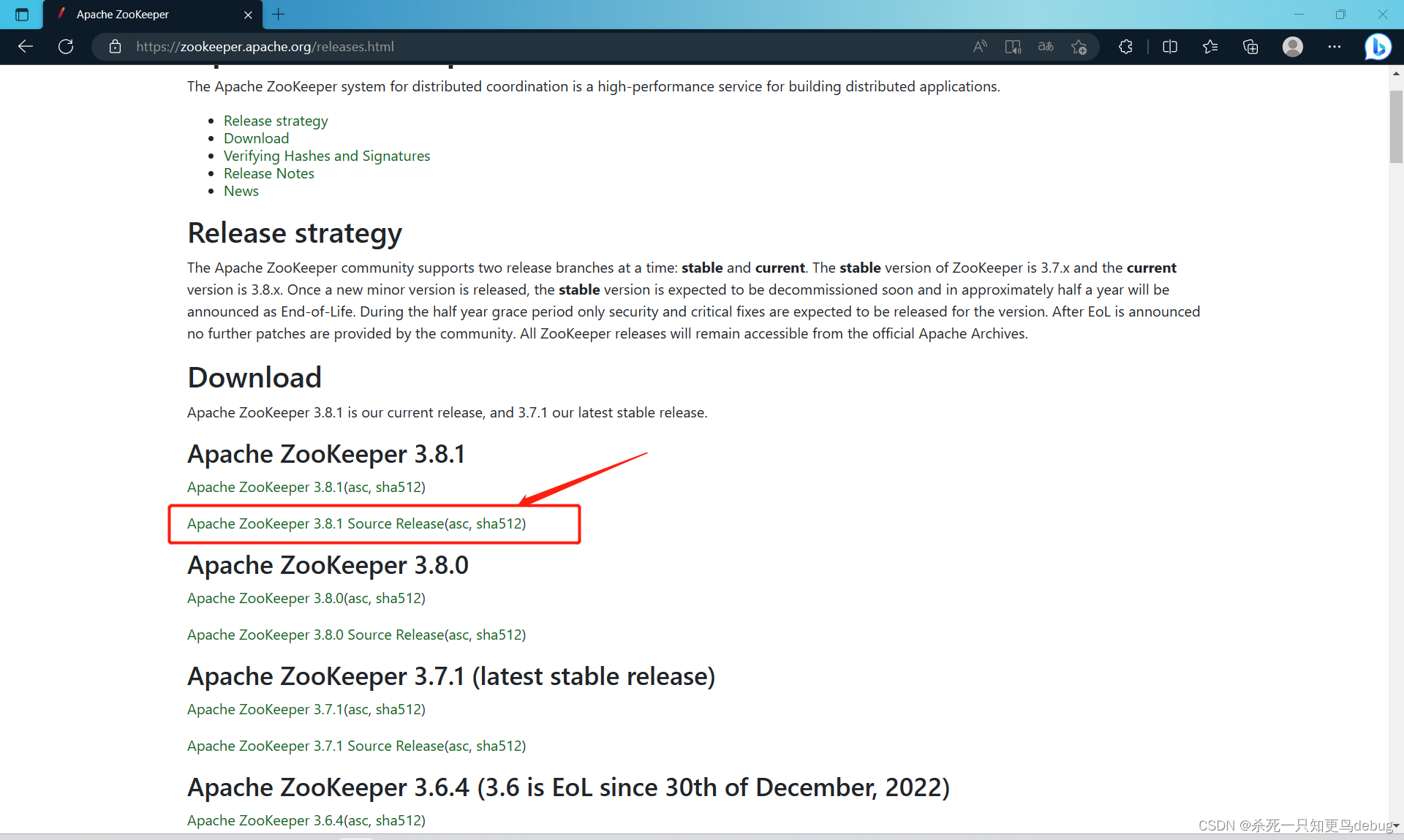Click the scrollbar up arrow
The width and height of the screenshot is (1404, 840).
click(x=1396, y=74)
